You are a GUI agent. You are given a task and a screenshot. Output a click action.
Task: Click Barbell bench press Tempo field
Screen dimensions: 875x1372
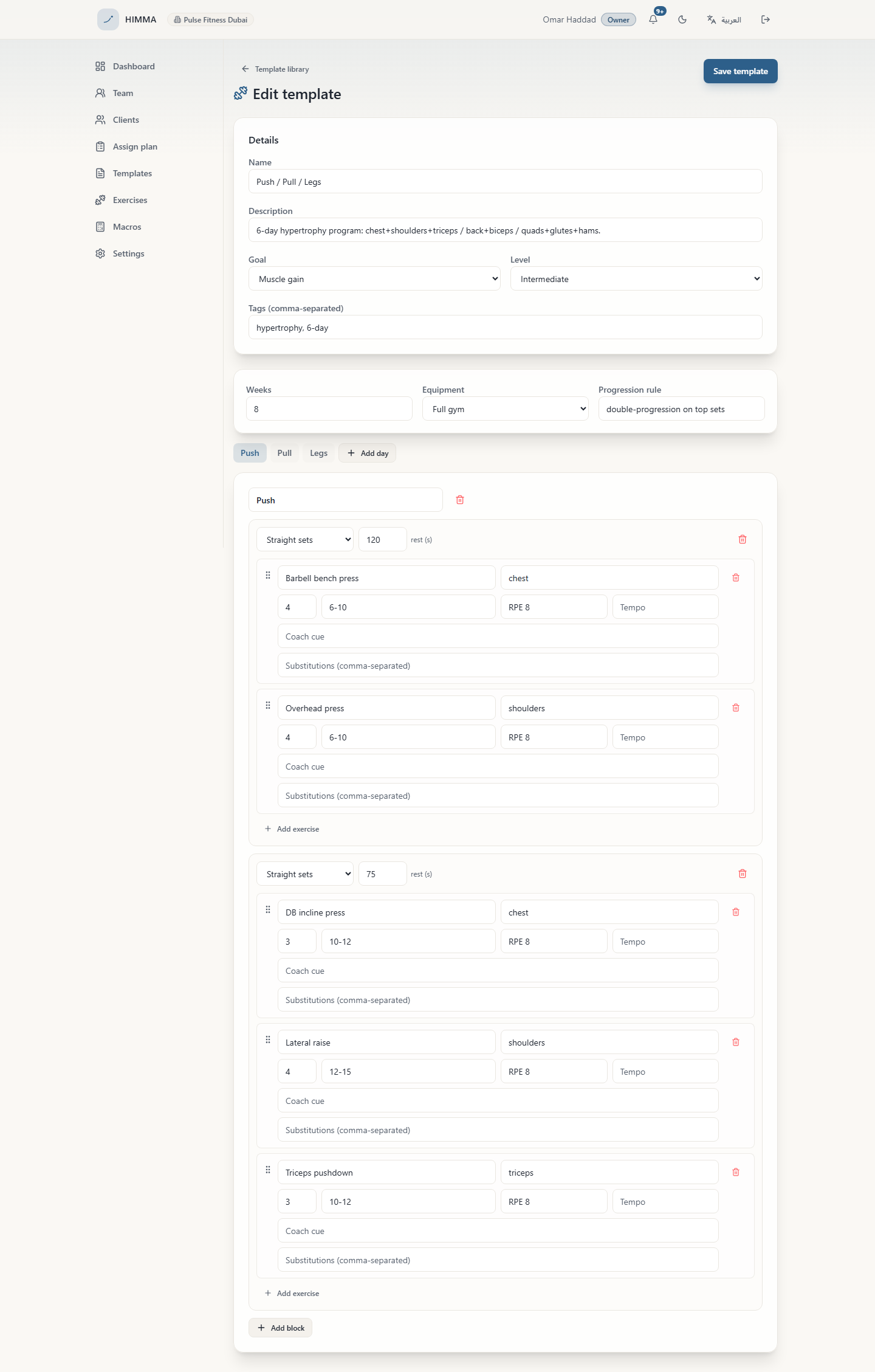pos(665,607)
